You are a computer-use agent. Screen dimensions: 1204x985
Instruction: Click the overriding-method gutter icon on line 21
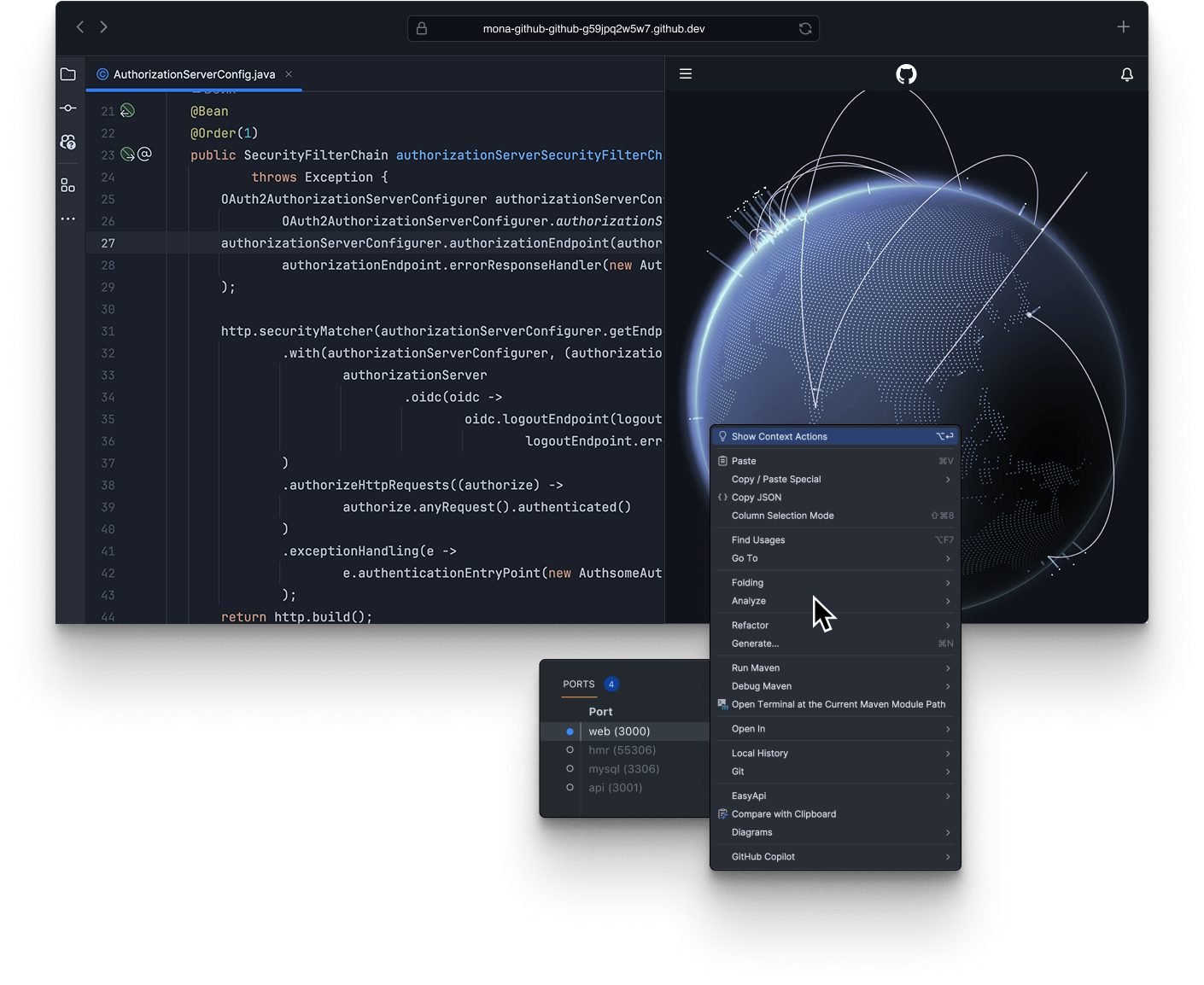click(x=127, y=110)
